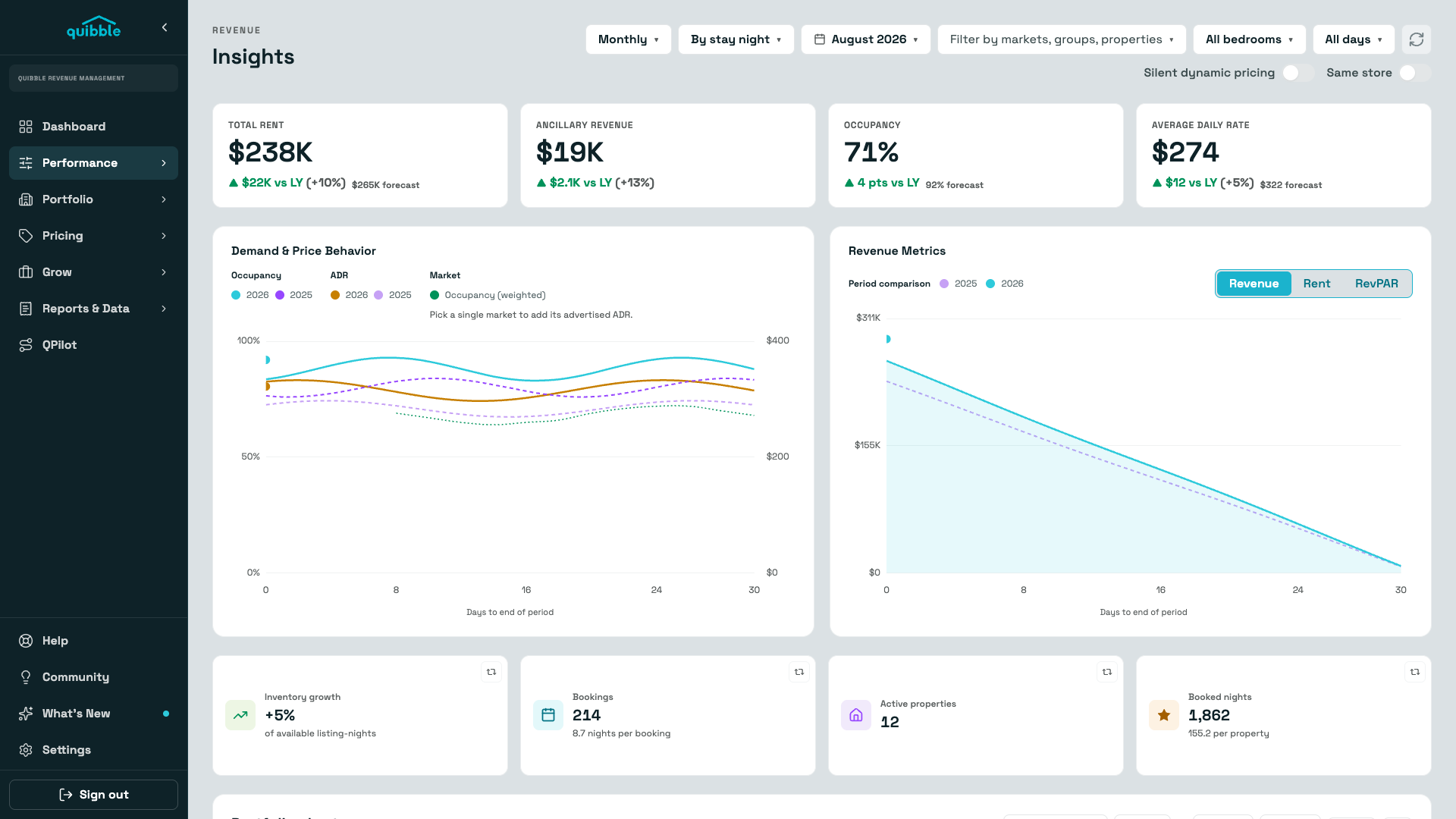This screenshot has width=1456, height=819.
Task: Toggle Occupancy 2026 legend series
Action: click(250, 295)
